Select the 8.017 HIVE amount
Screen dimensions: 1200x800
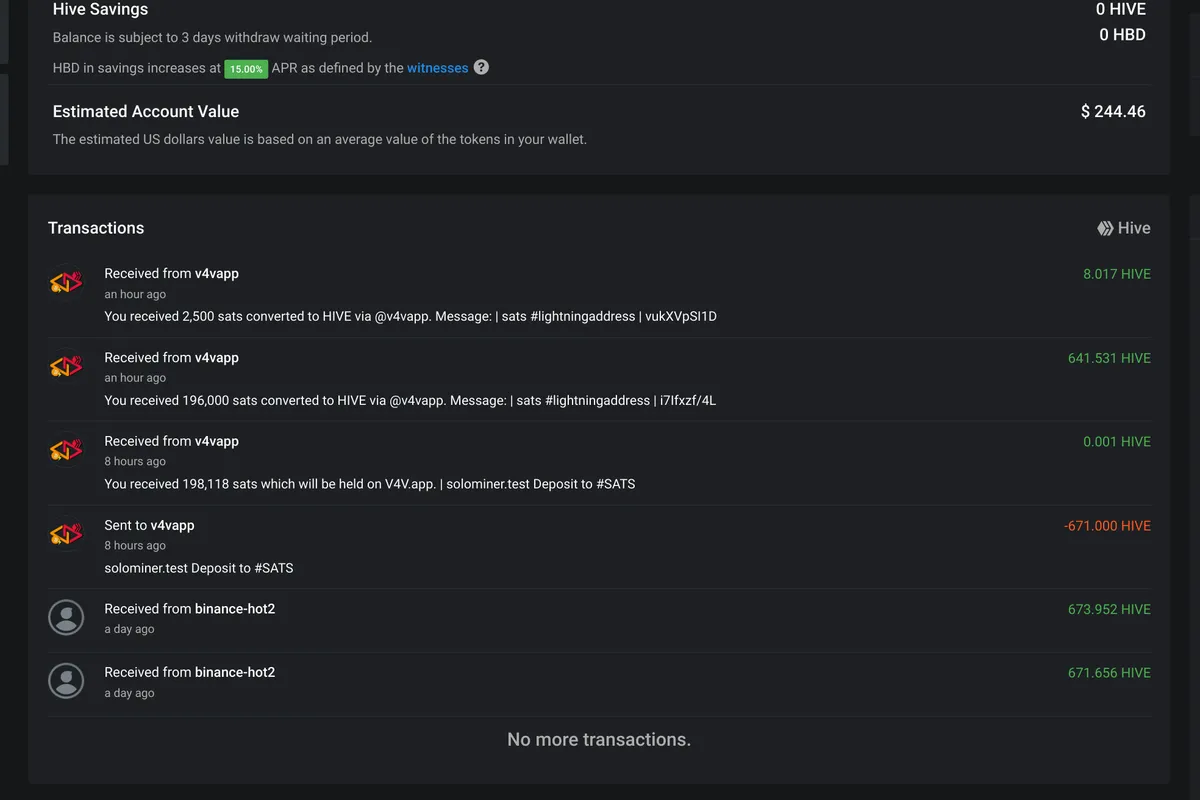click(1117, 274)
